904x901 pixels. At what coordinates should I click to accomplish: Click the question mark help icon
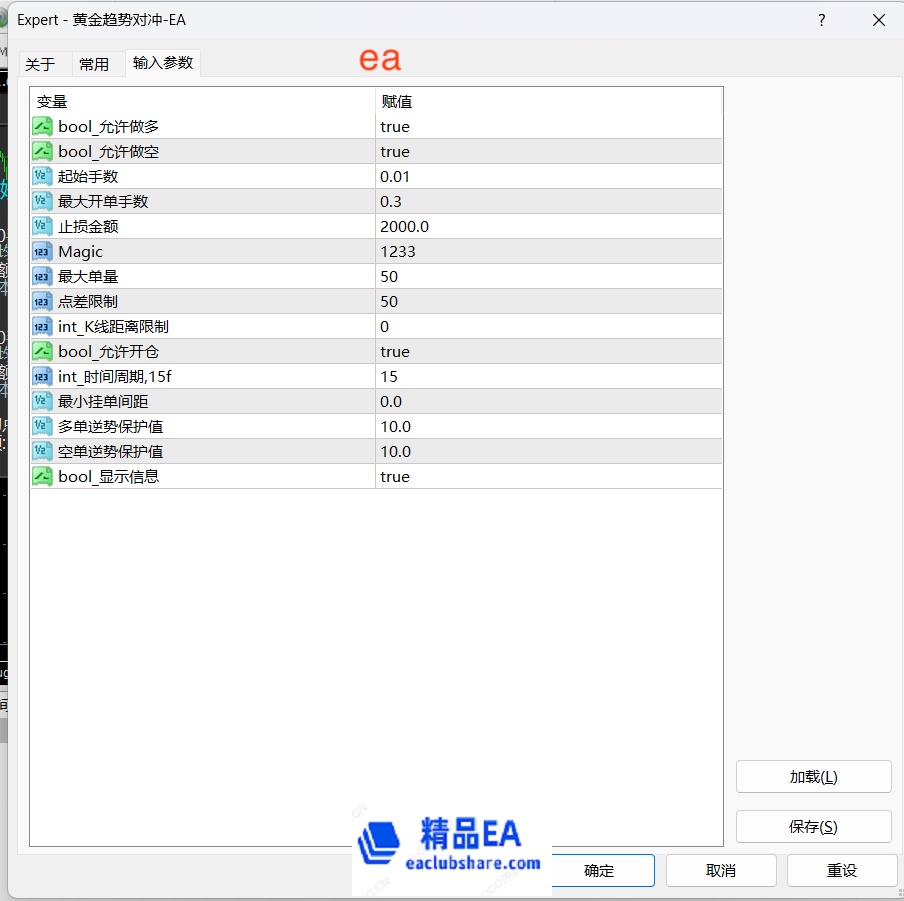821,20
